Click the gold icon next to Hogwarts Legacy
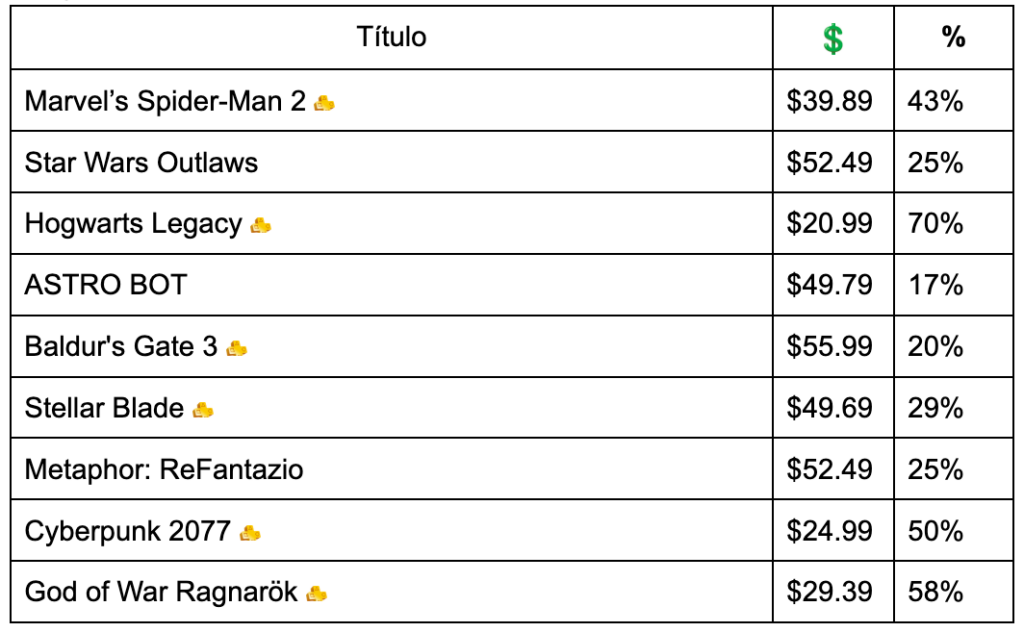The image size is (1024, 632). 261,225
